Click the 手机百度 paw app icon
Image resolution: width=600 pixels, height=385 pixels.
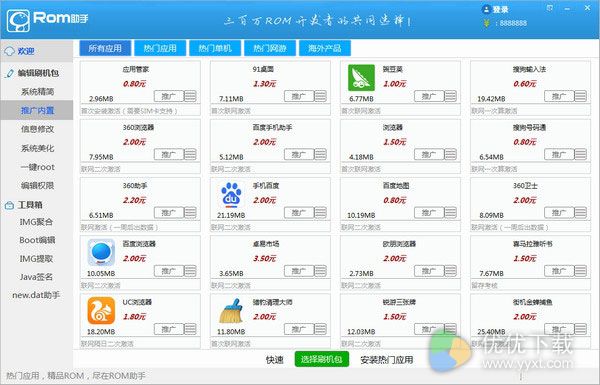(231, 194)
